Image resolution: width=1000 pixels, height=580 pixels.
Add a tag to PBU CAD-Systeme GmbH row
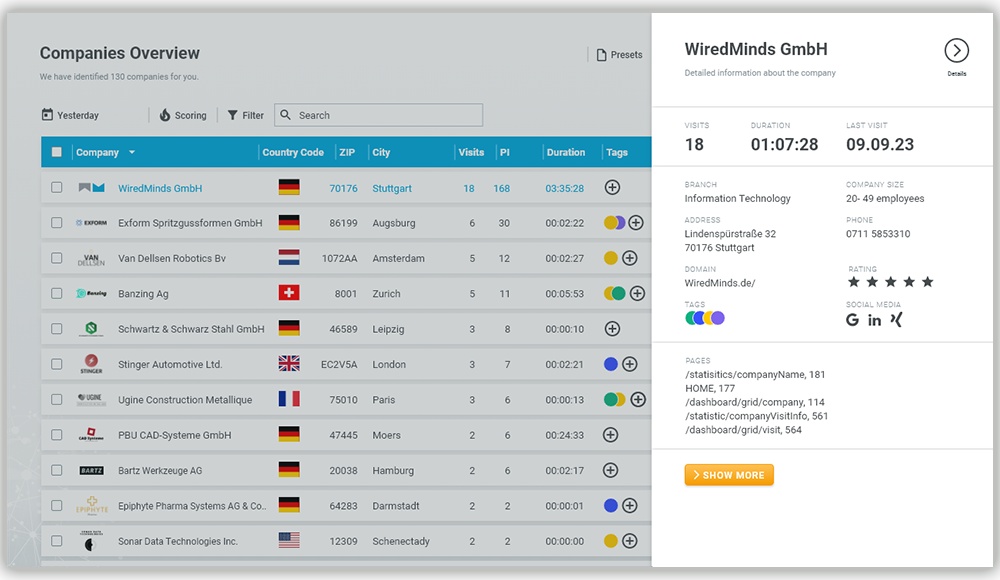click(610, 435)
